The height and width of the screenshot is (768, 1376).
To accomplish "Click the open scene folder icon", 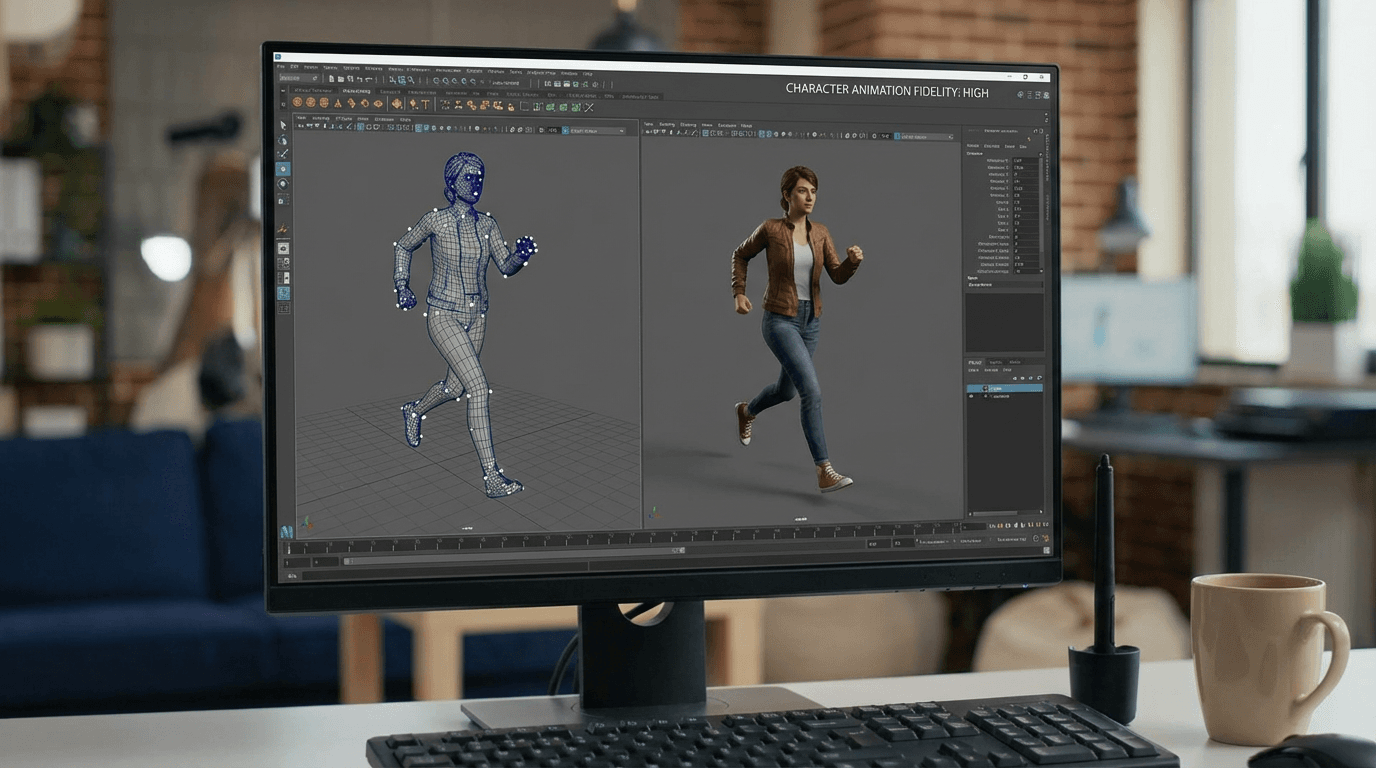I will (340, 78).
